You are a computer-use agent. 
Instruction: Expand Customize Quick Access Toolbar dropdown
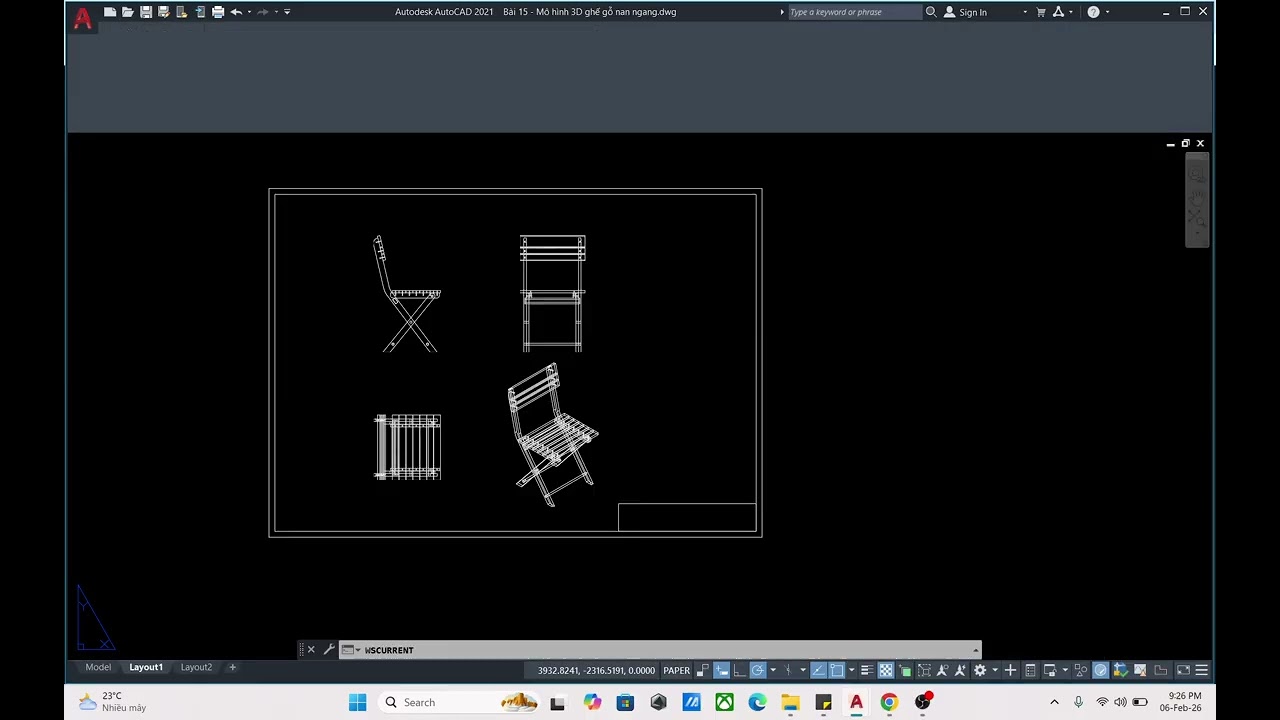(x=287, y=12)
